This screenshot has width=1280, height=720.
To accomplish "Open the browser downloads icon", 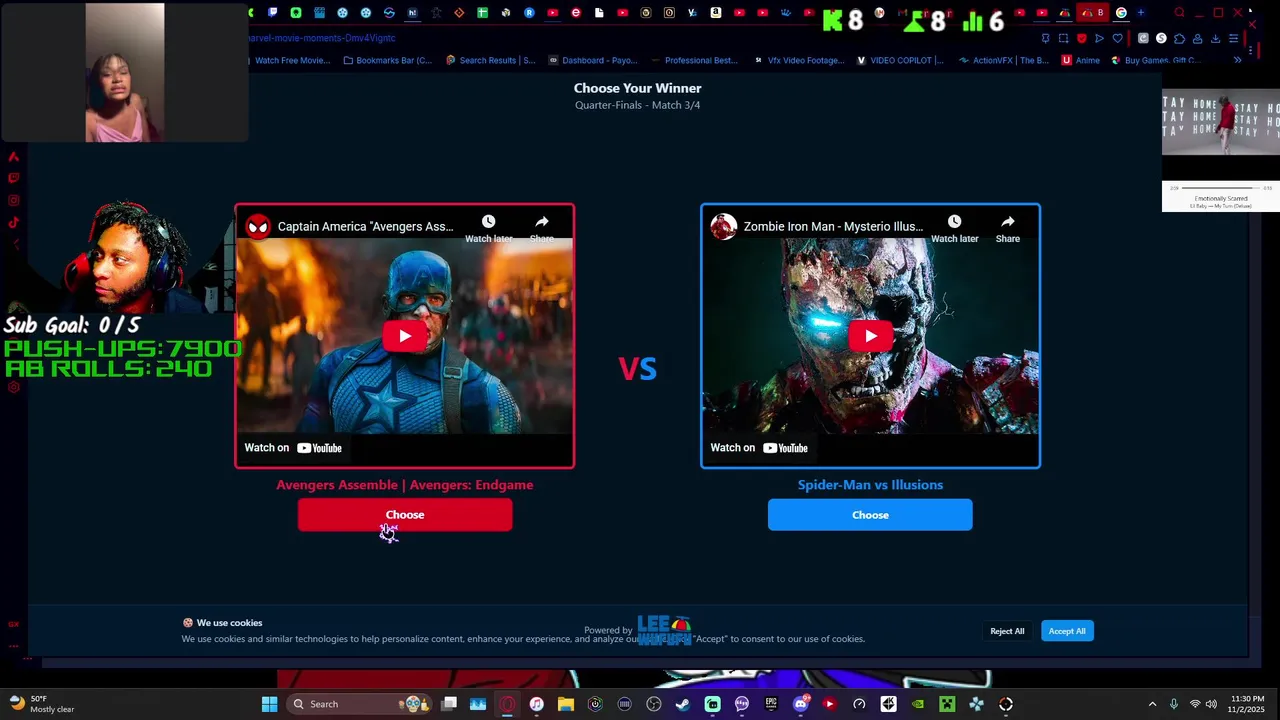I will point(1215,38).
